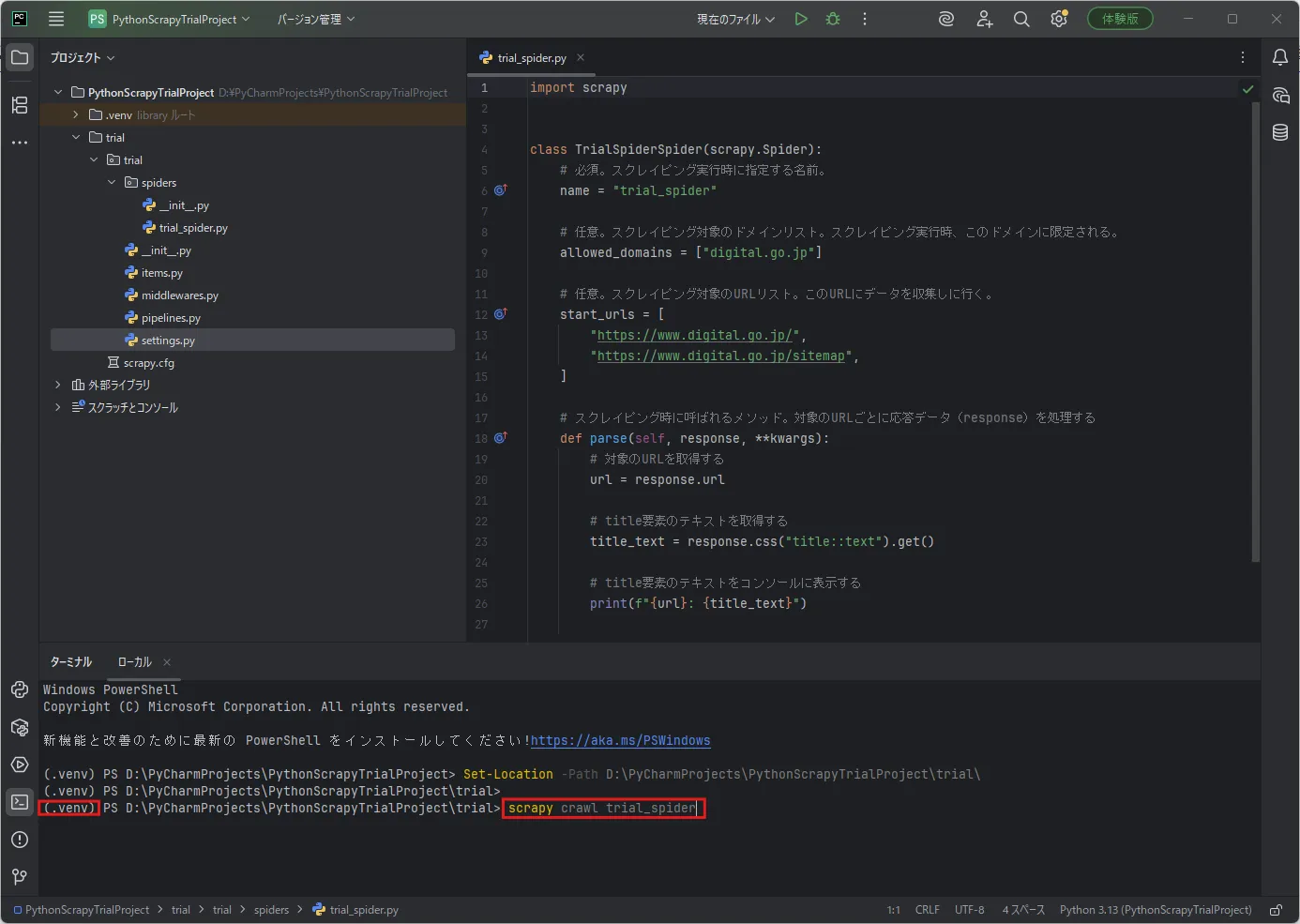The image size is (1300, 924).
Task: Expand the .venv folder
Action: 76,114
